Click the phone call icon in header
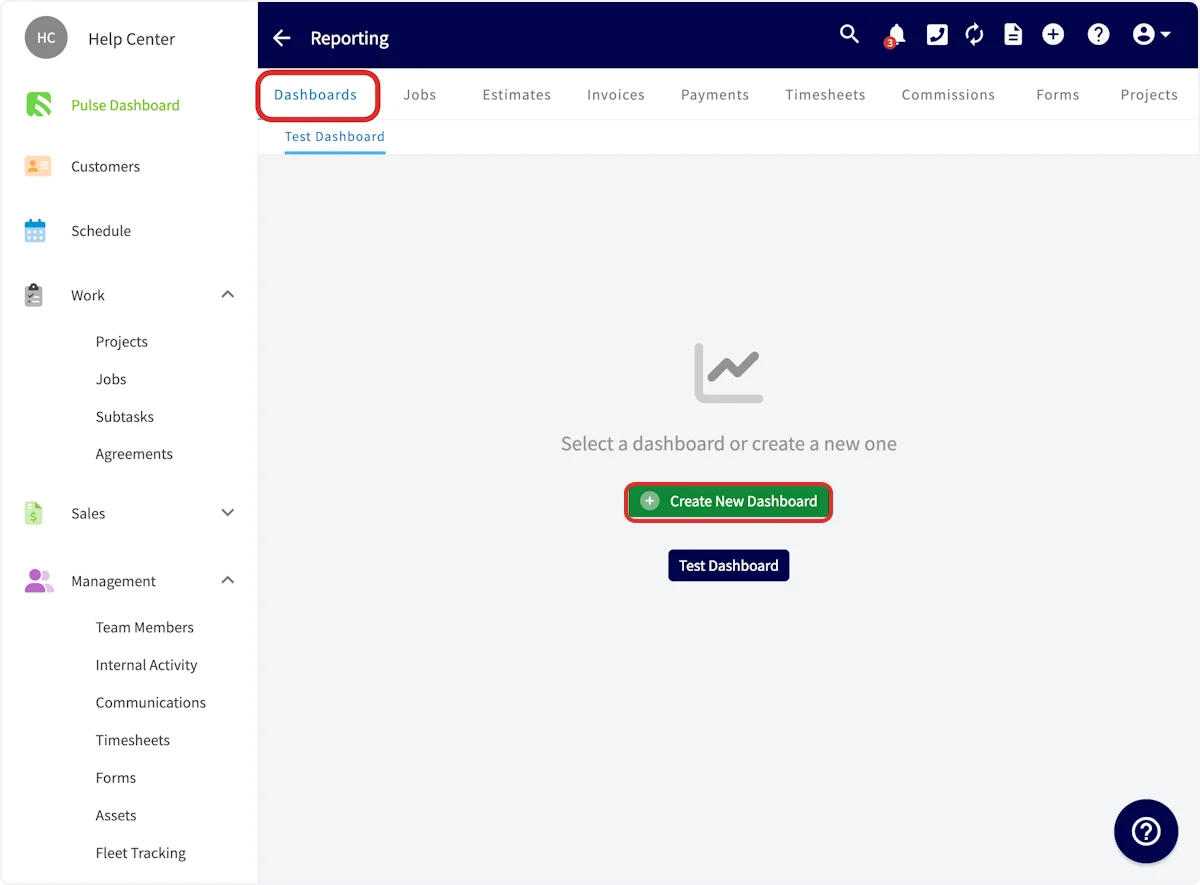Image resolution: width=1200 pixels, height=885 pixels. pos(937,35)
